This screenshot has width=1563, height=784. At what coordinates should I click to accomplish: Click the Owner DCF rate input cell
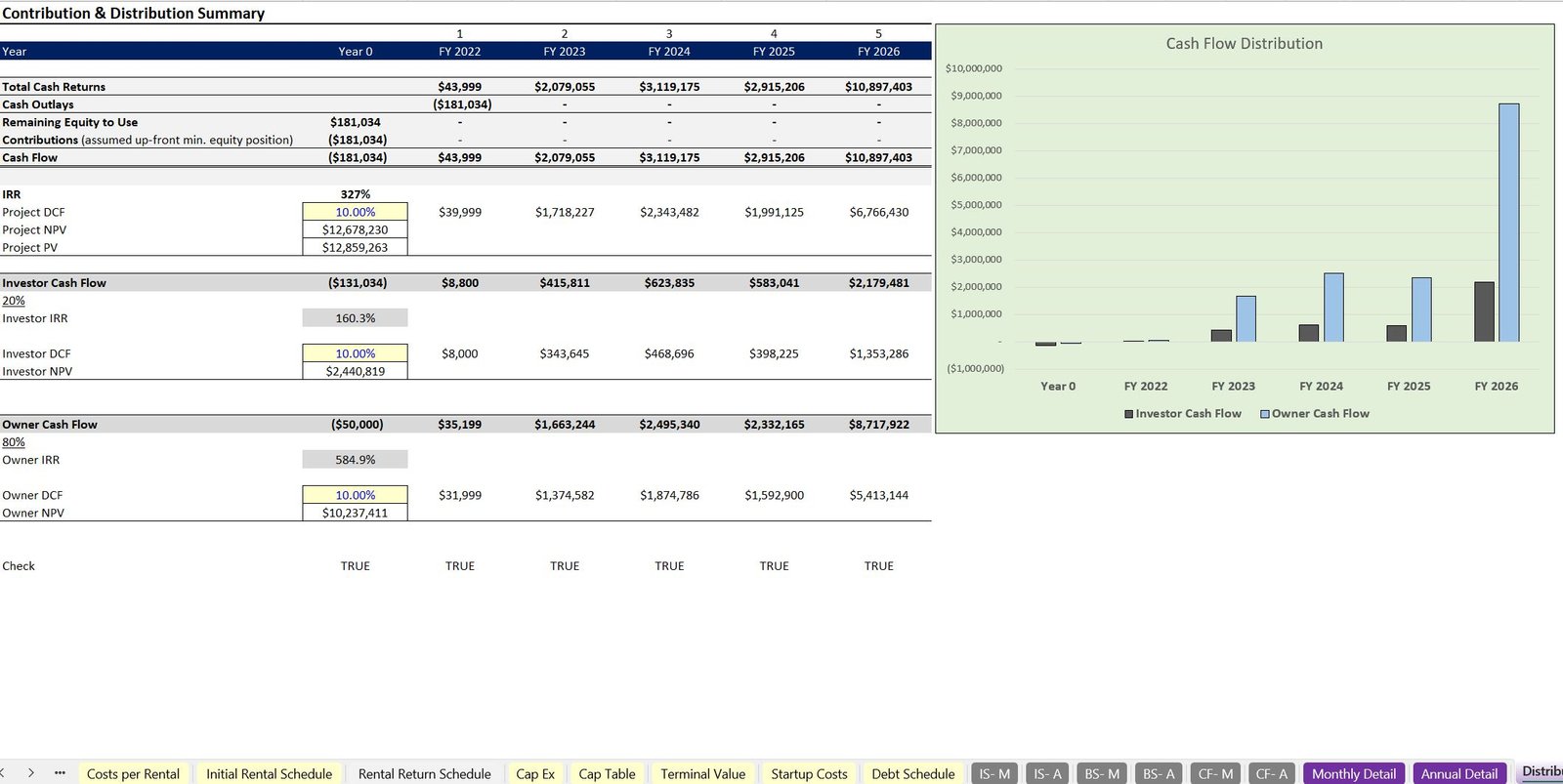355,495
